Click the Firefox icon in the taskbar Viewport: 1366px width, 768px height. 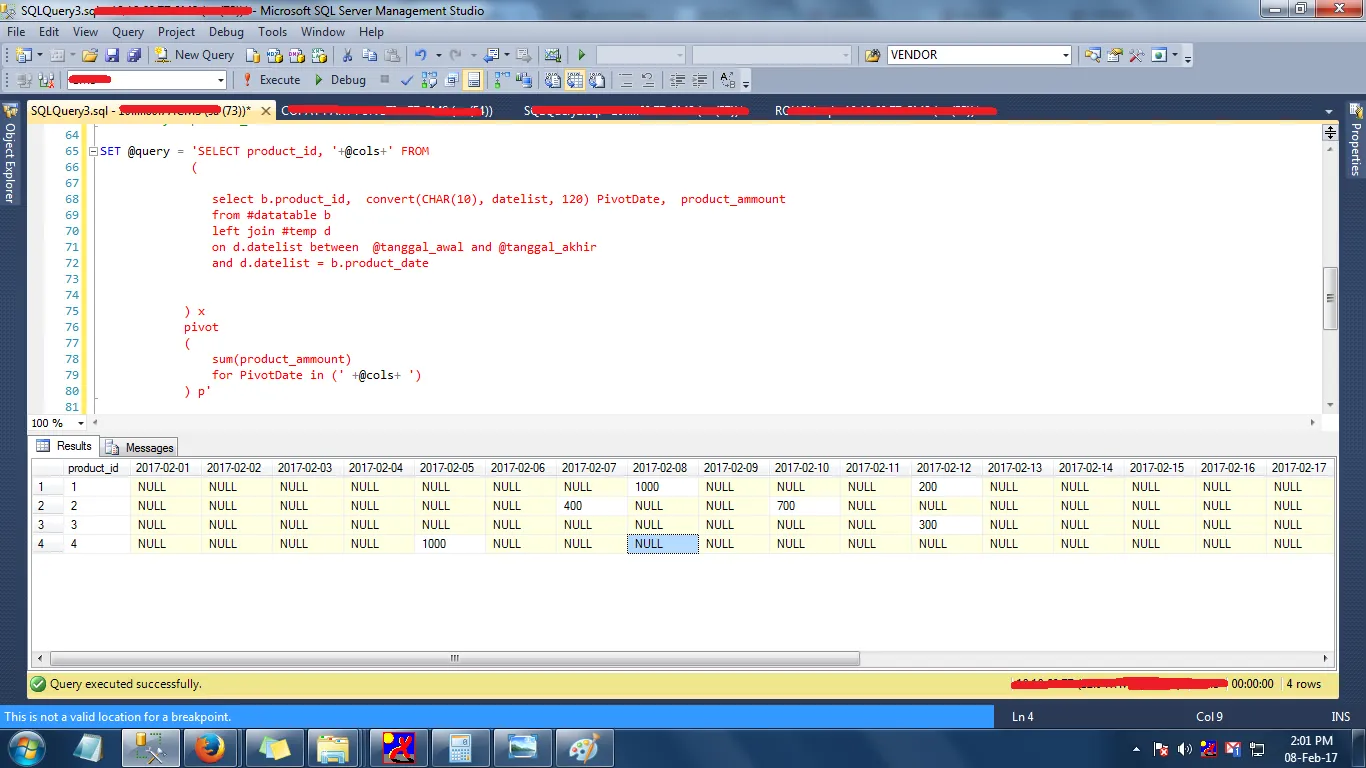pos(210,747)
